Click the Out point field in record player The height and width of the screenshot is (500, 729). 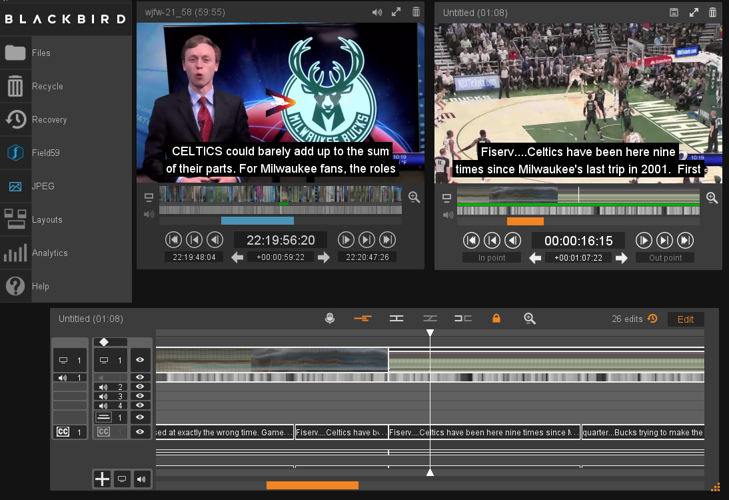coord(665,258)
